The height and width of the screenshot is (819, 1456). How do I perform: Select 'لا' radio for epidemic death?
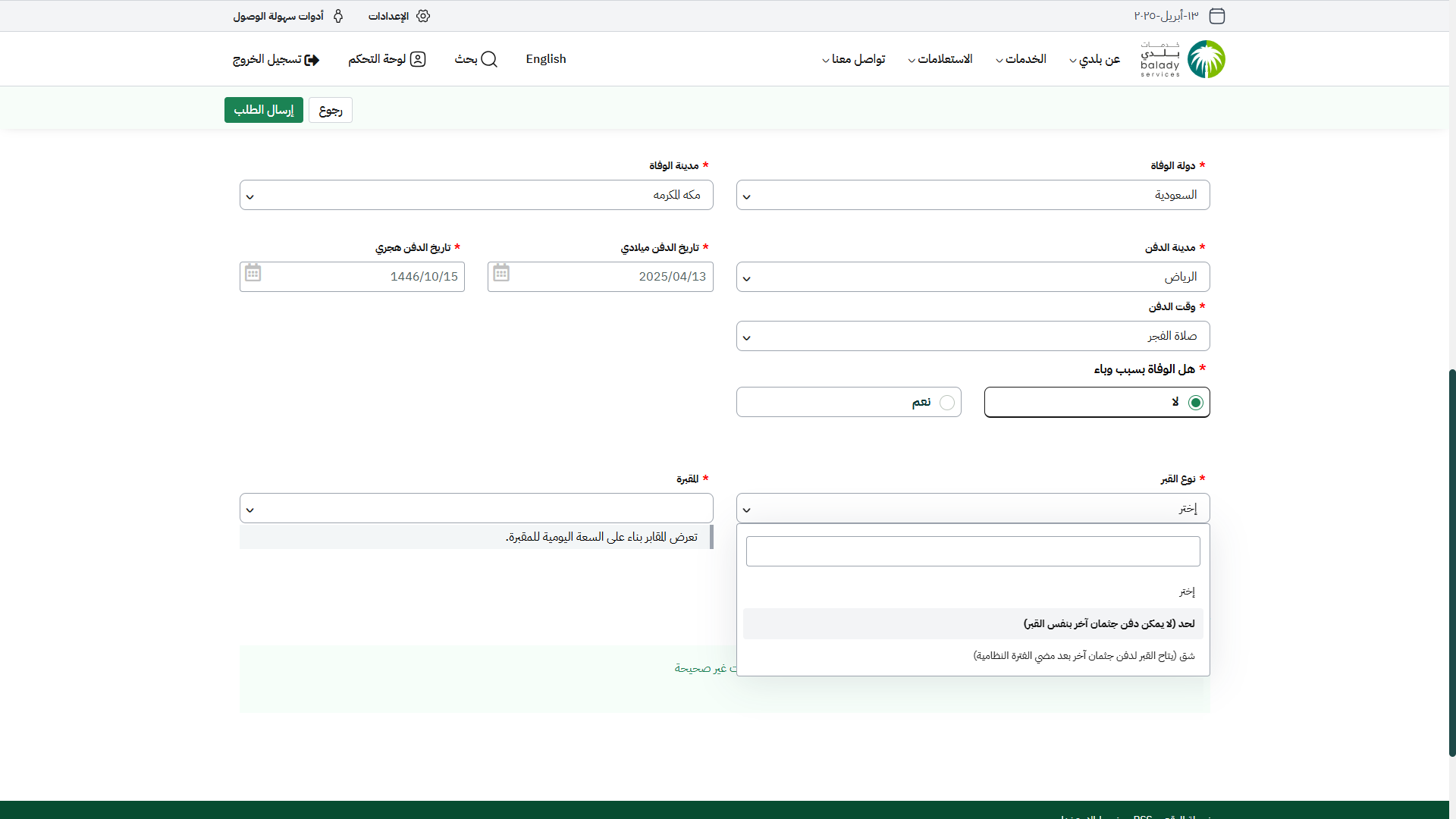tap(1196, 403)
